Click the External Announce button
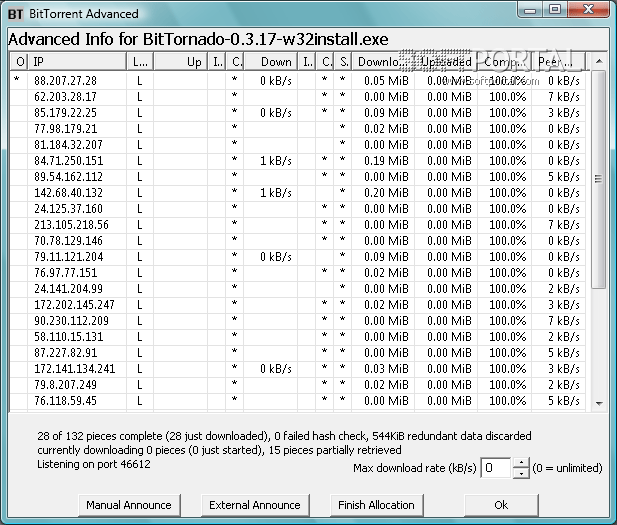This screenshot has height=525, width=617. 255,505
